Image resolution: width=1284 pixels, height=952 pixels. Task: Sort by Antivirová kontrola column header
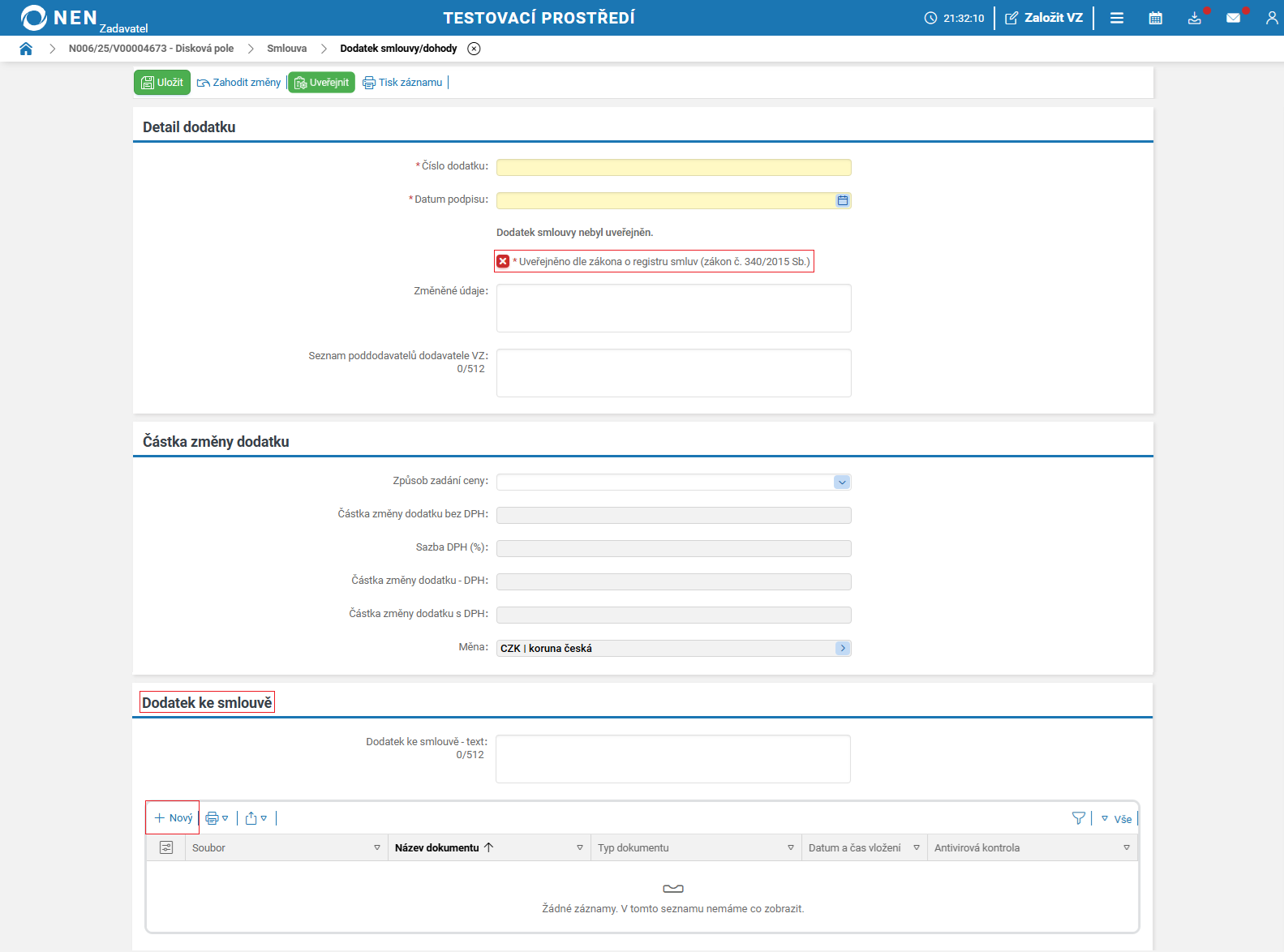[977, 847]
